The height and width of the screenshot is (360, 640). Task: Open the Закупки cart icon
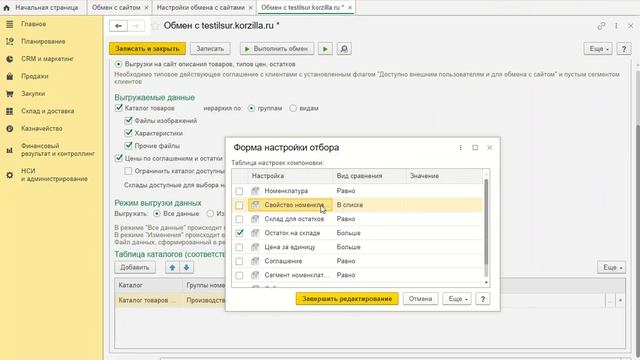pyautogui.click(x=10, y=94)
